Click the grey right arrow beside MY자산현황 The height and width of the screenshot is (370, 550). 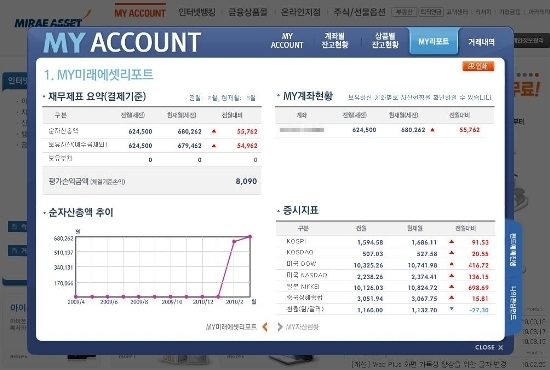click(280, 327)
